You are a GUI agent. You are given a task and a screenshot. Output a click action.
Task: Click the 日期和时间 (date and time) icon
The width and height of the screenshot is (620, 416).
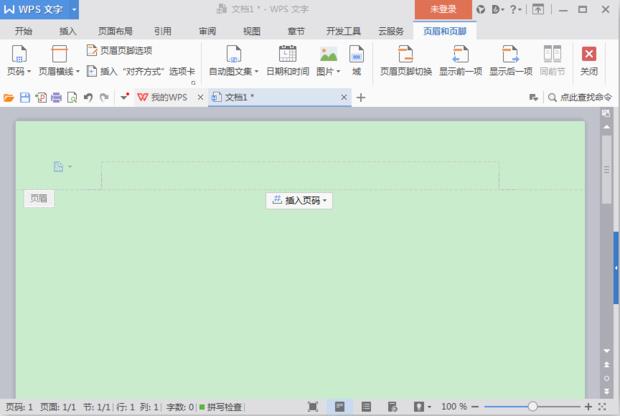[287, 60]
